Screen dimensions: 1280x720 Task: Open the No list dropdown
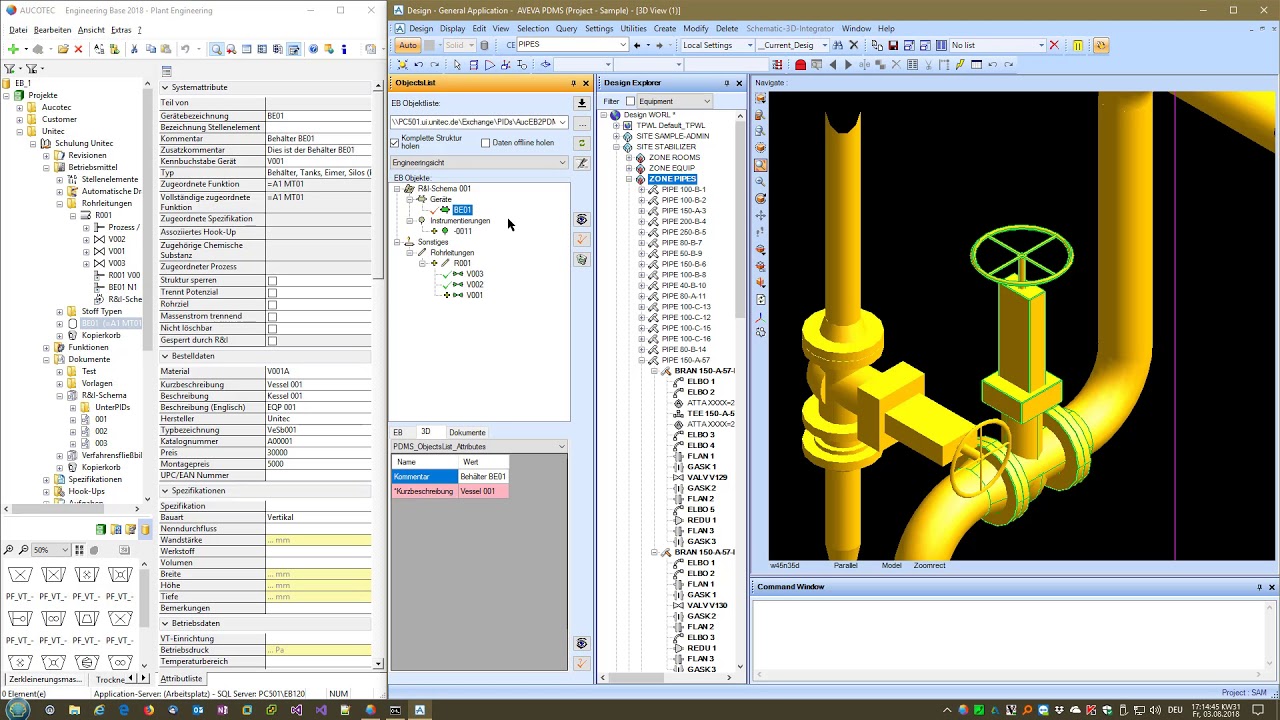coord(1040,45)
